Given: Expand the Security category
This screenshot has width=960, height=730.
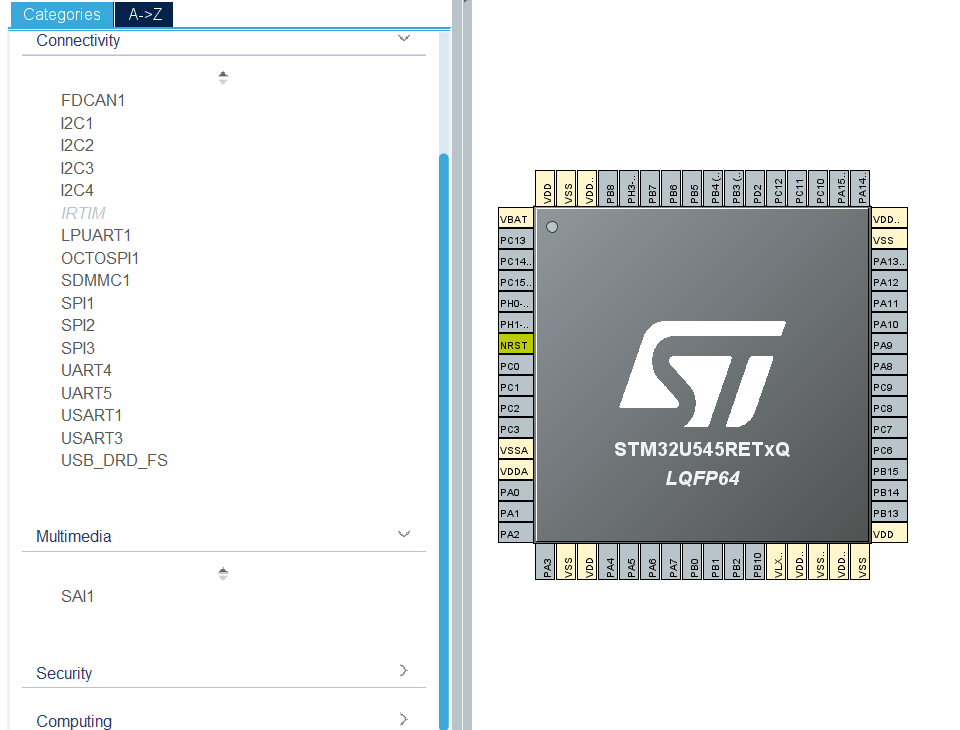Looking at the screenshot, I should point(403,670).
